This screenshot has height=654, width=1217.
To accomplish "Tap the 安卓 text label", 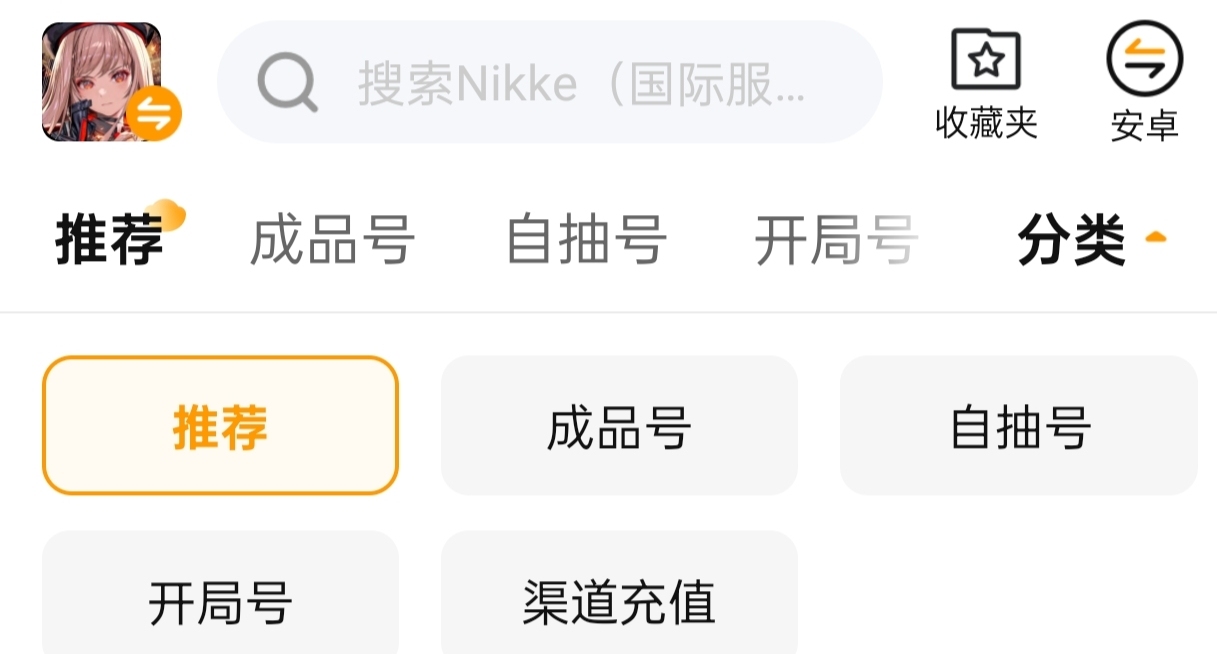I will point(1144,126).
